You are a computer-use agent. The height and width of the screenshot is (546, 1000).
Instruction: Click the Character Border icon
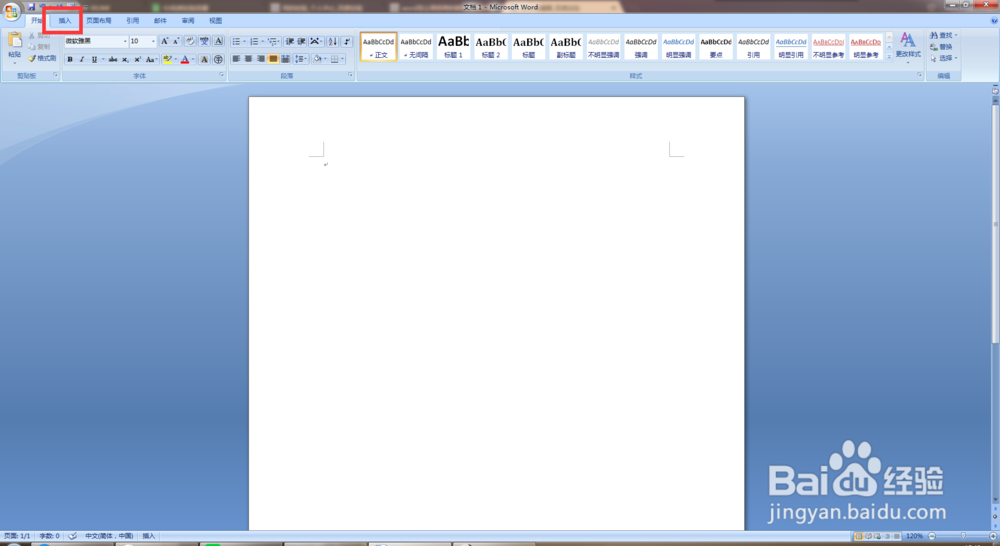point(218,41)
